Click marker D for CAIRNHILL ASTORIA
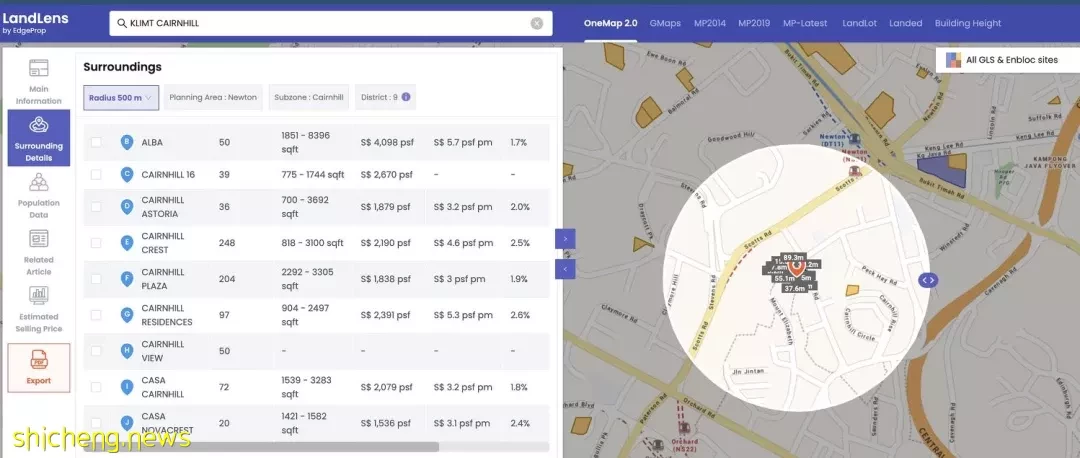The height and width of the screenshot is (458, 1080). click(127, 207)
